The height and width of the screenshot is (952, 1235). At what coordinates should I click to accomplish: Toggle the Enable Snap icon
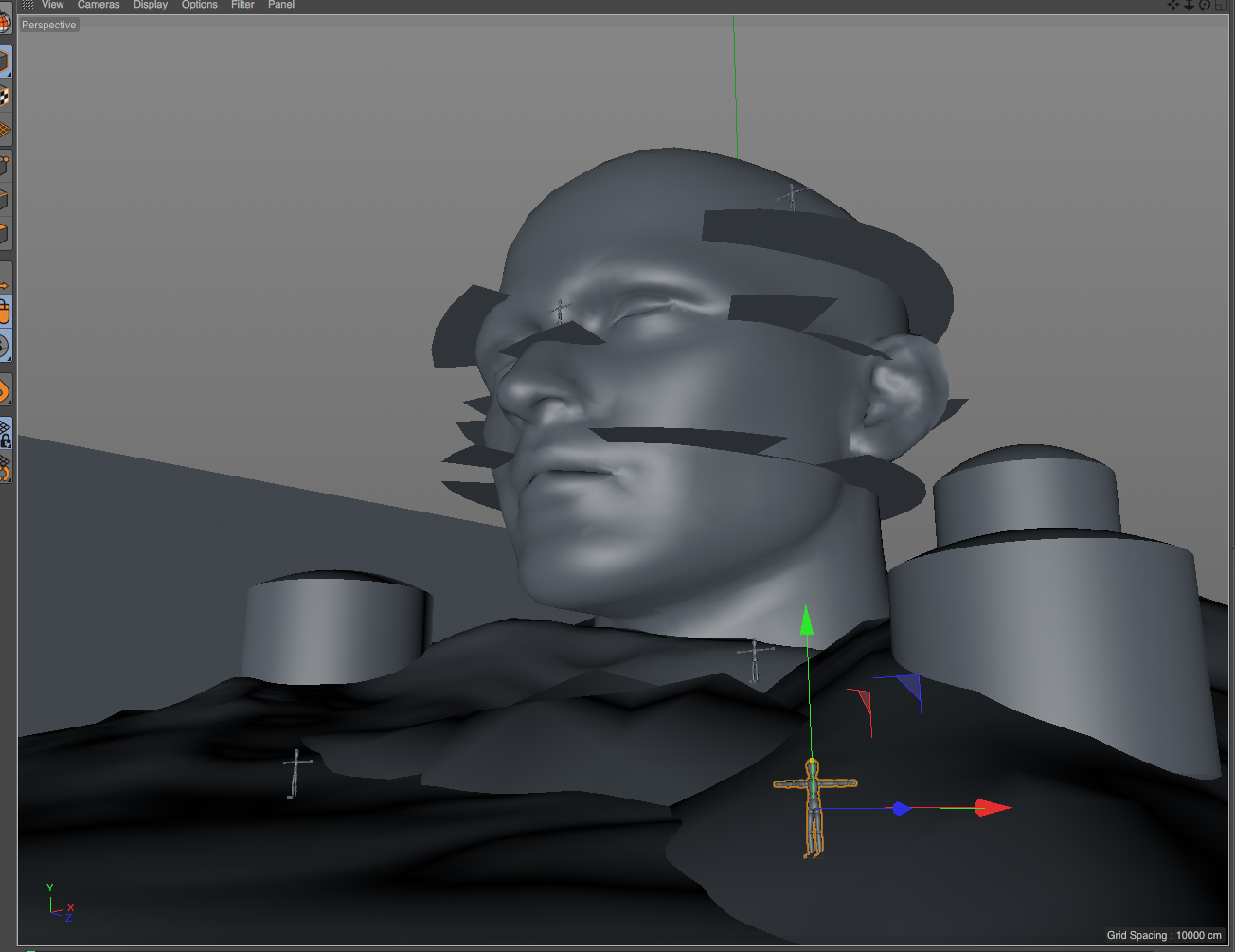(5, 390)
